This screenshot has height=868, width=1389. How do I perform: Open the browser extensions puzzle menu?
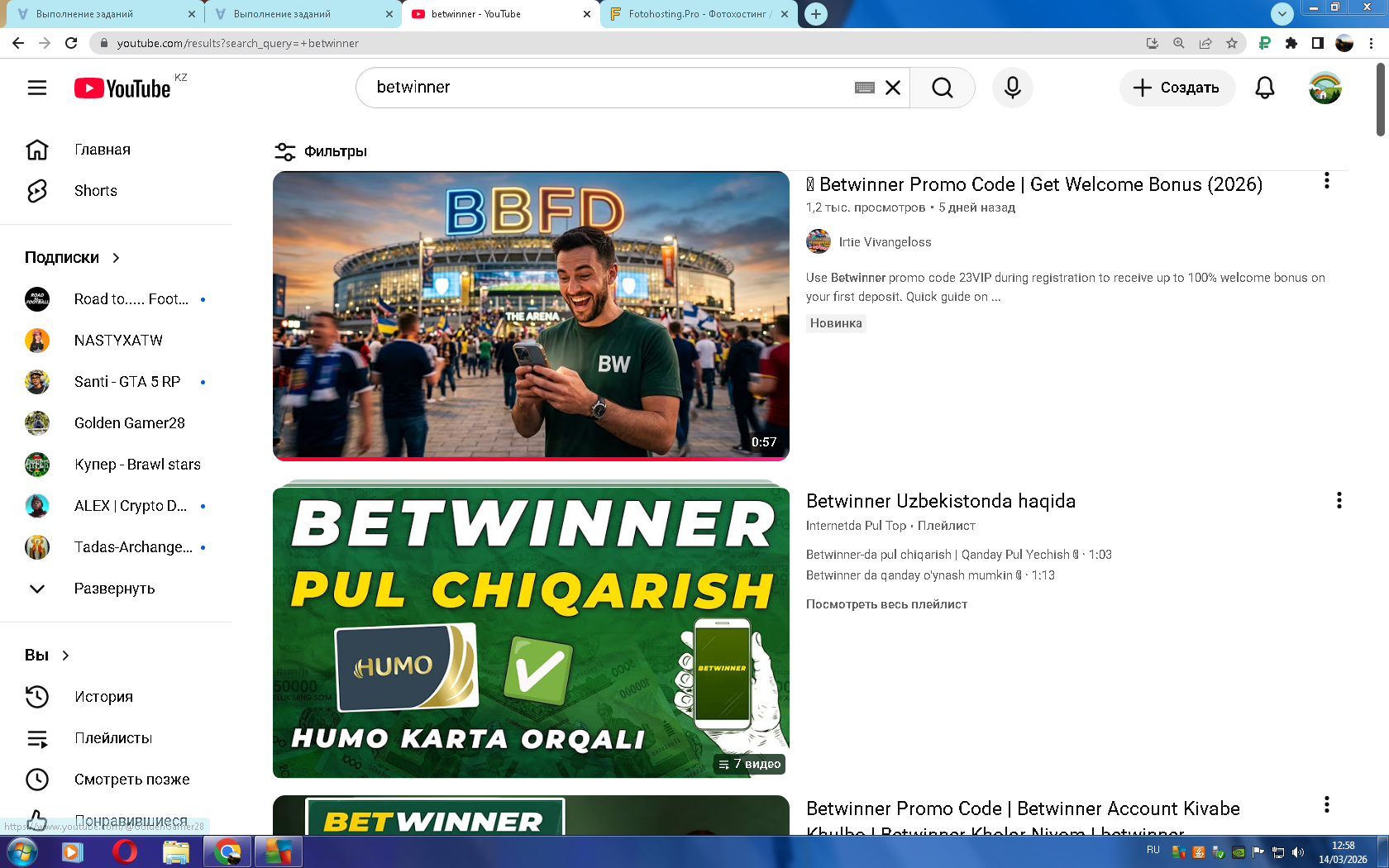pos(1291,43)
